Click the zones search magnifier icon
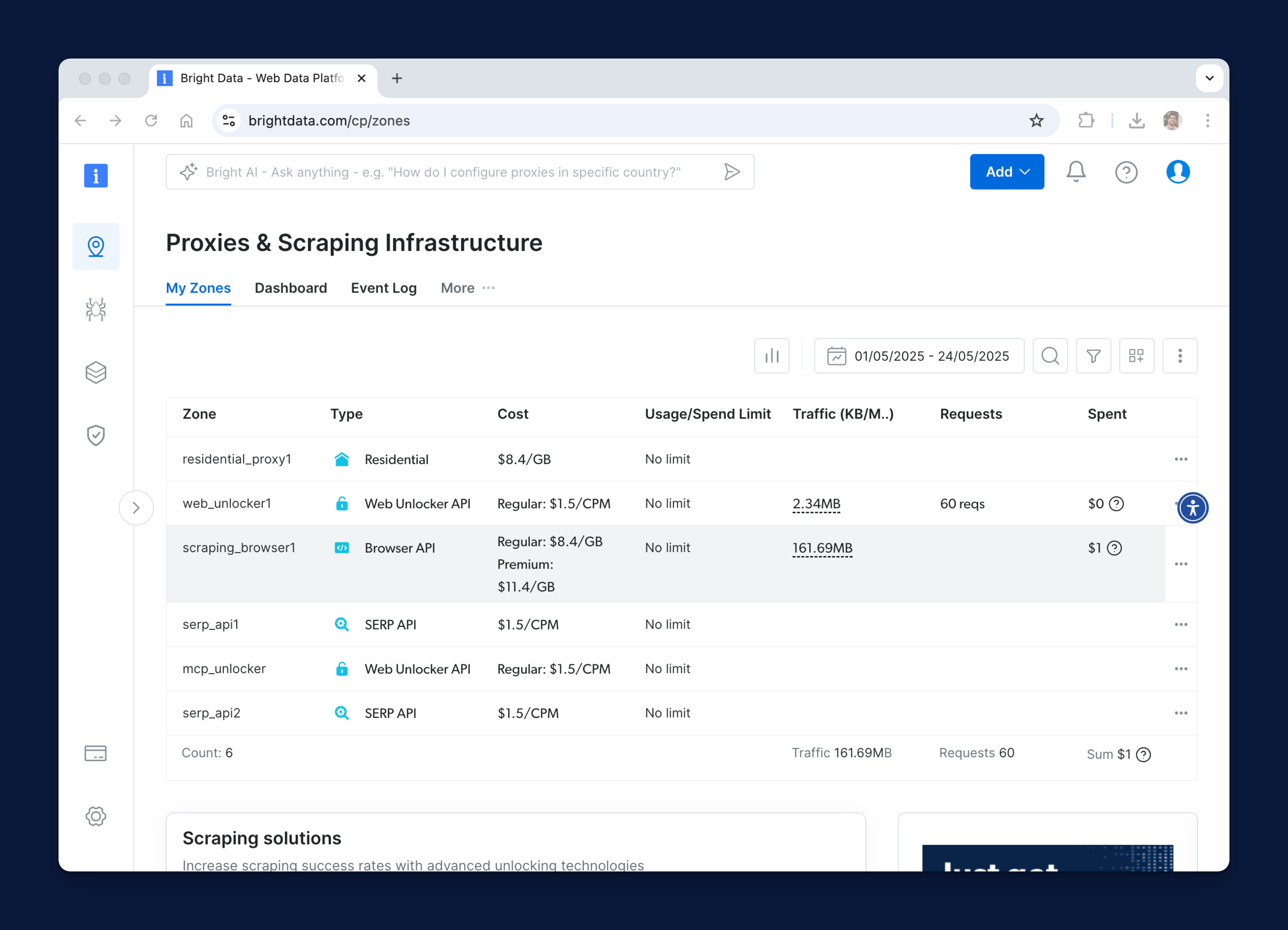The height and width of the screenshot is (930, 1288). pos(1050,356)
